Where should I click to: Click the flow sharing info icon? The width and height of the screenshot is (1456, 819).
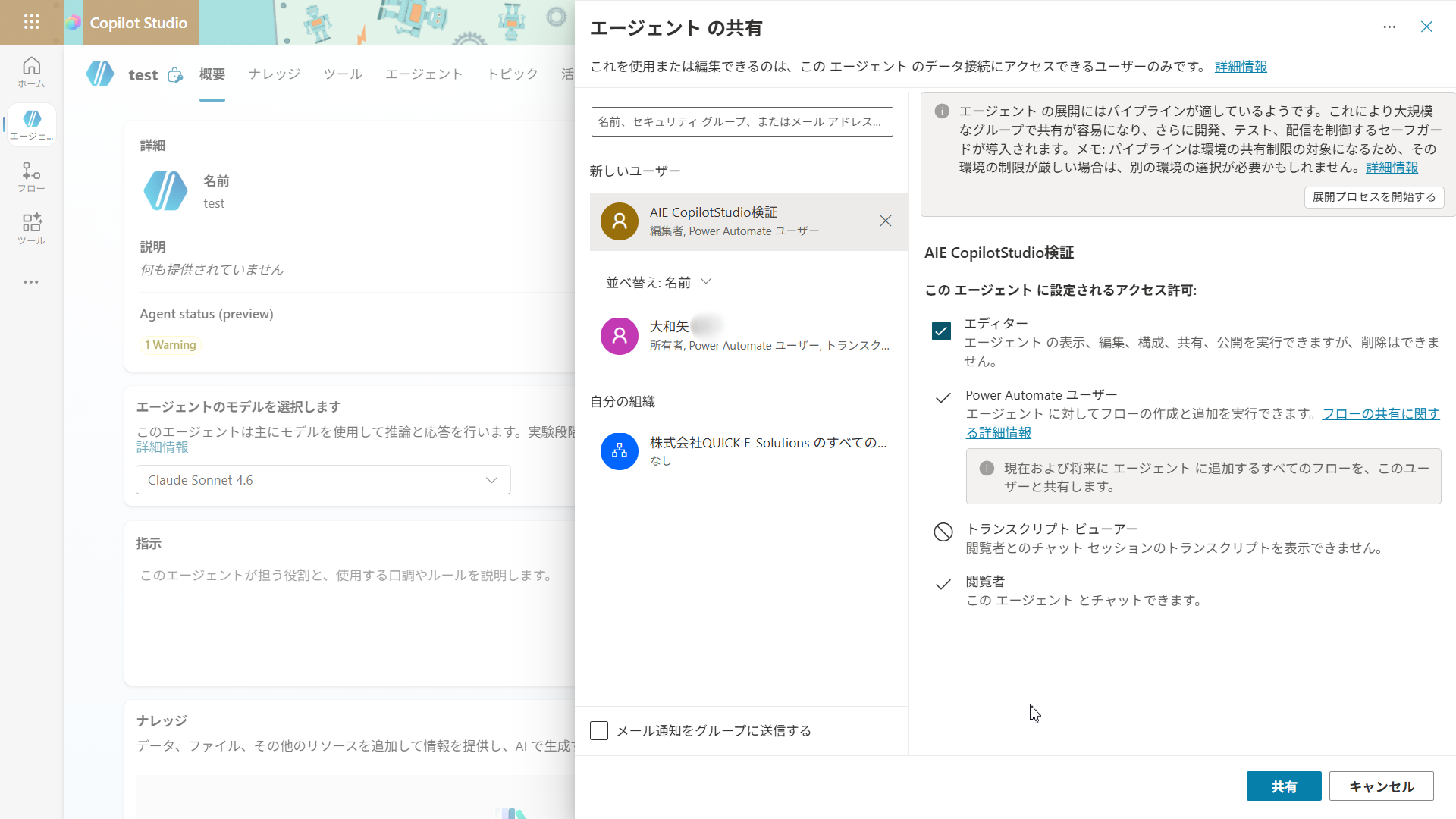[x=987, y=469]
